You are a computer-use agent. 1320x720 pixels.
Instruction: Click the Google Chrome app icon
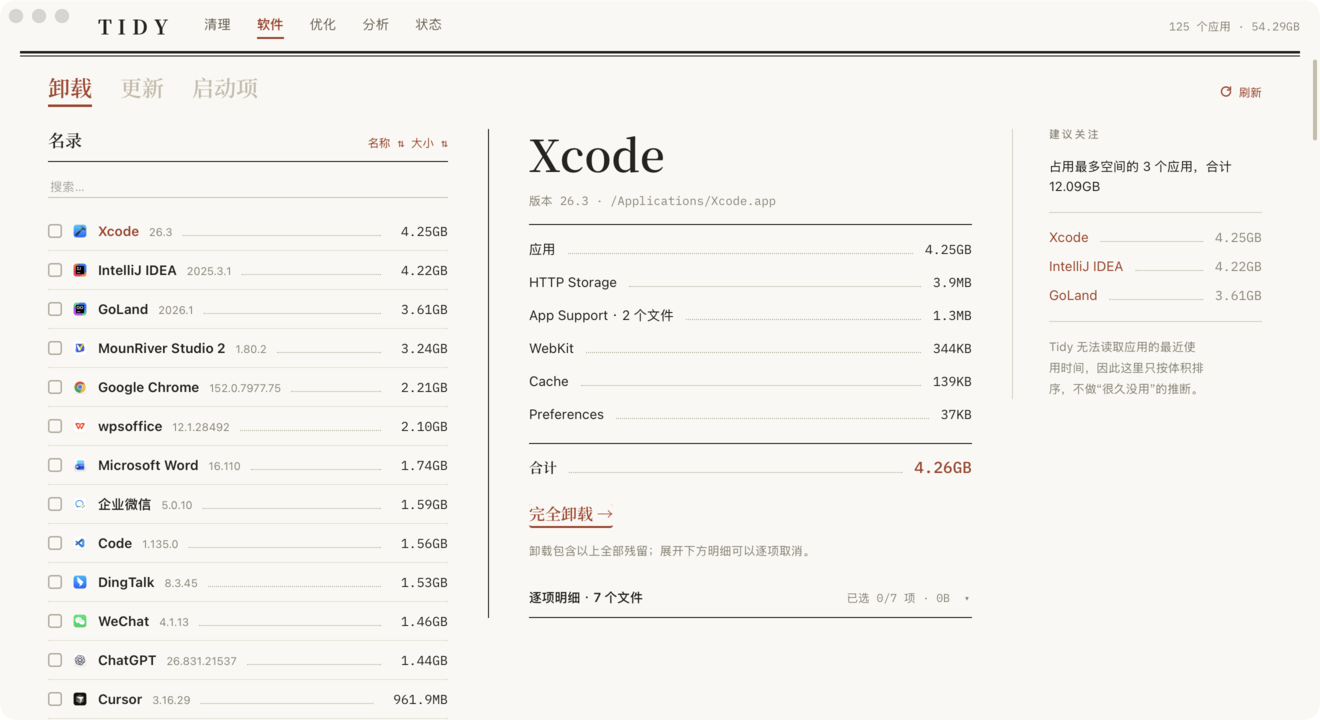pyautogui.click(x=80, y=387)
